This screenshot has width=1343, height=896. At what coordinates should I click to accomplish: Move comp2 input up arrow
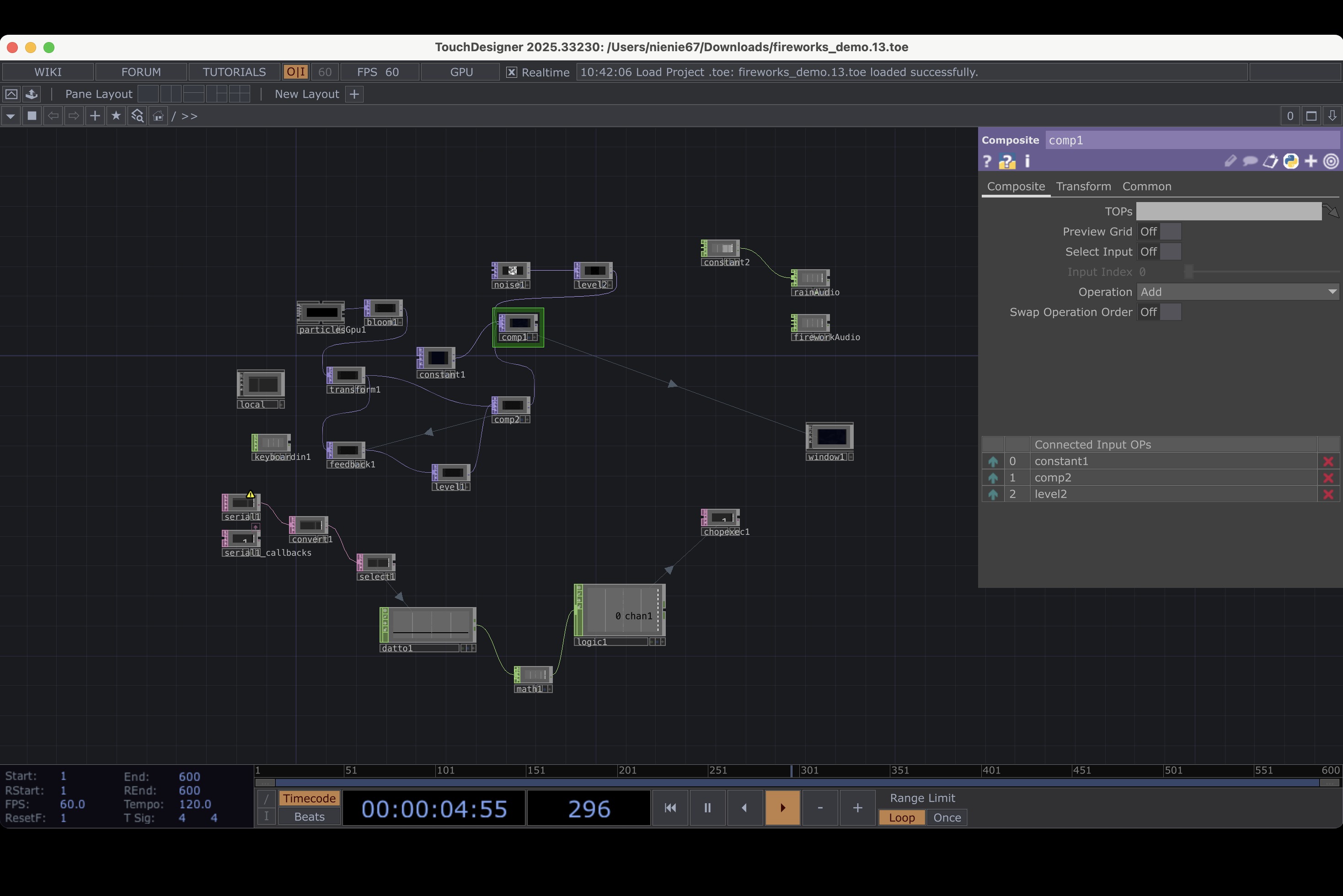click(993, 478)
